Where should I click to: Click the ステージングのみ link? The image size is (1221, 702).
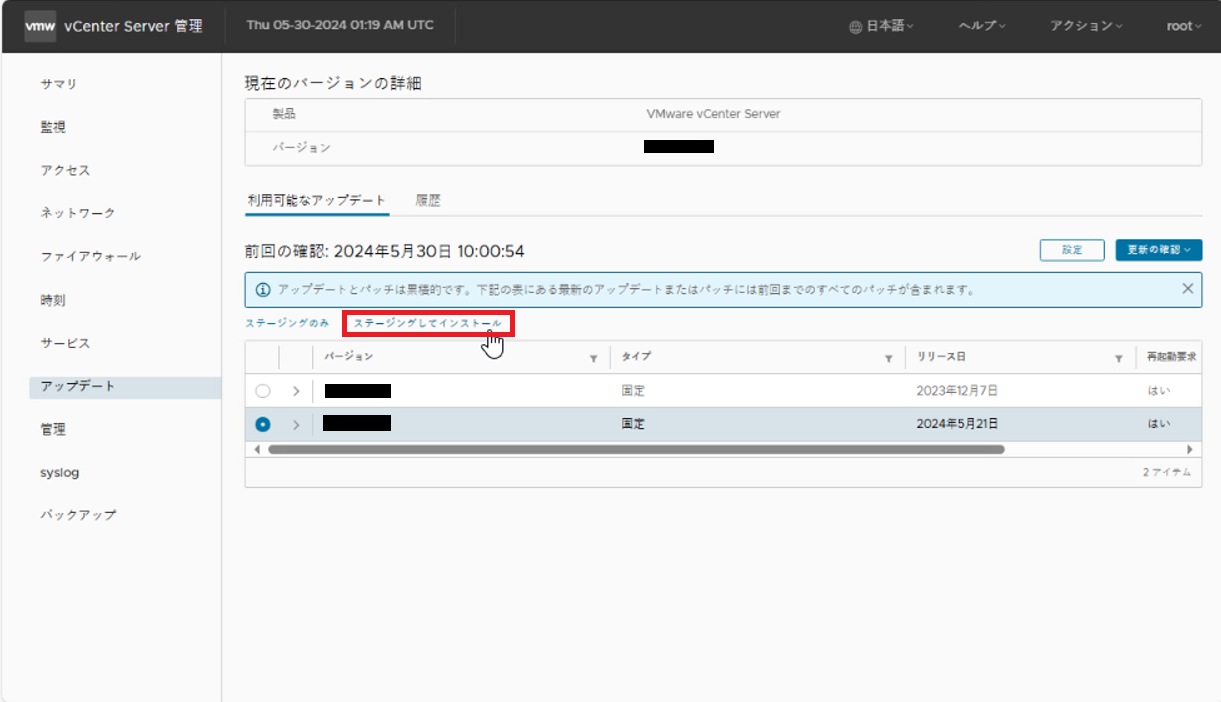pyautogui.click(x=288, y=324)
